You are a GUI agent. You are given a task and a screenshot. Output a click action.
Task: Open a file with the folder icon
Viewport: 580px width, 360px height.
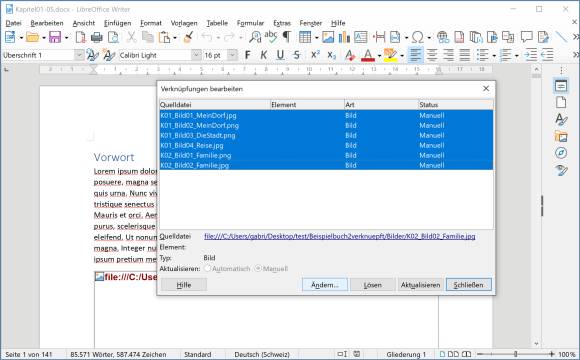tap(33, 37)
